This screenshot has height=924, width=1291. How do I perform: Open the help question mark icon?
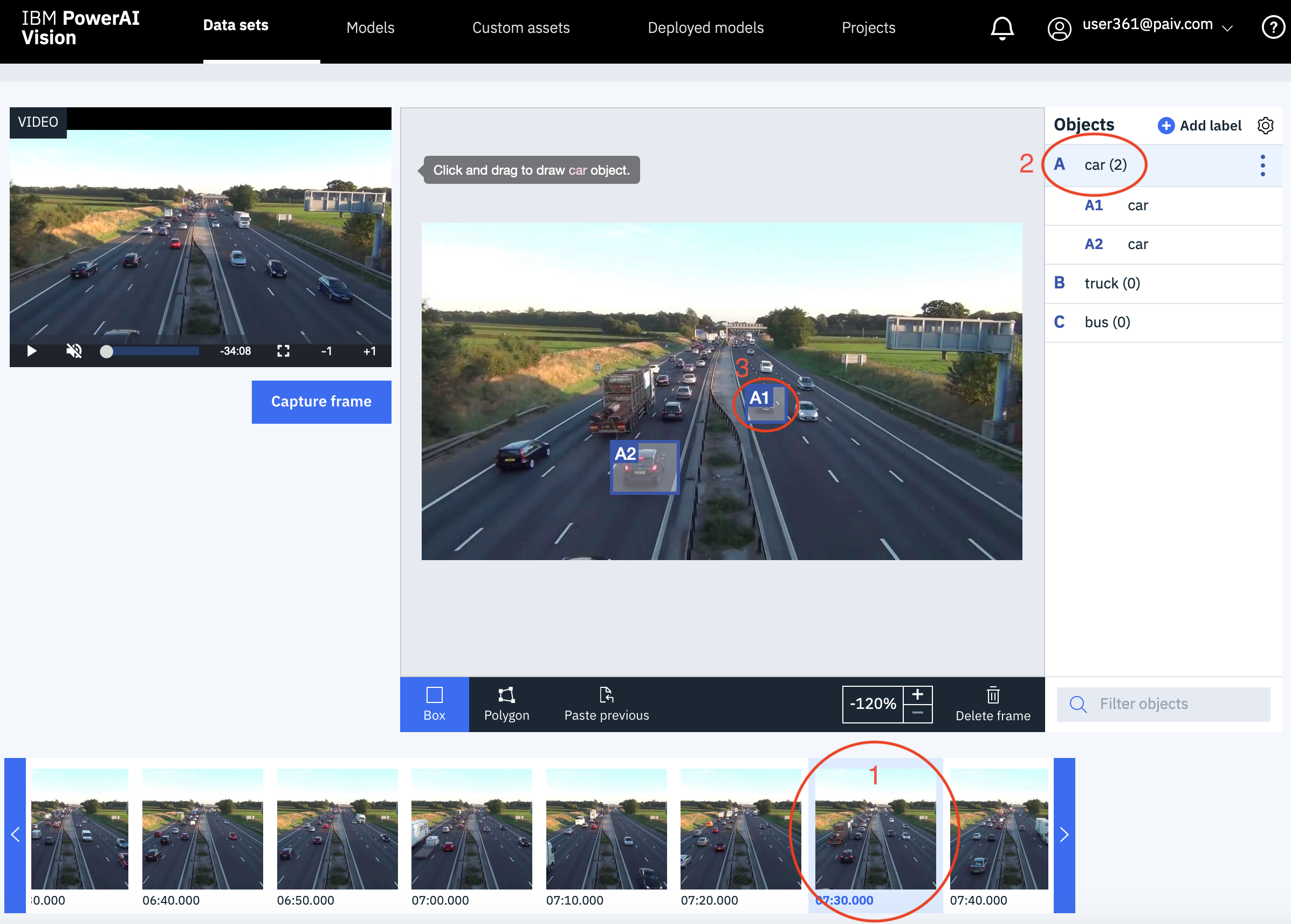[x=1272, y=27]
